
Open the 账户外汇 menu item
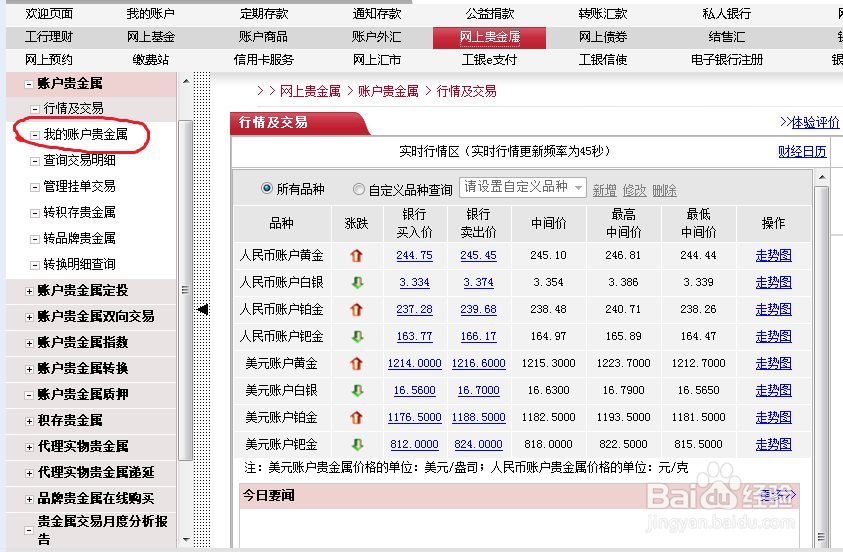click(376, 37)
